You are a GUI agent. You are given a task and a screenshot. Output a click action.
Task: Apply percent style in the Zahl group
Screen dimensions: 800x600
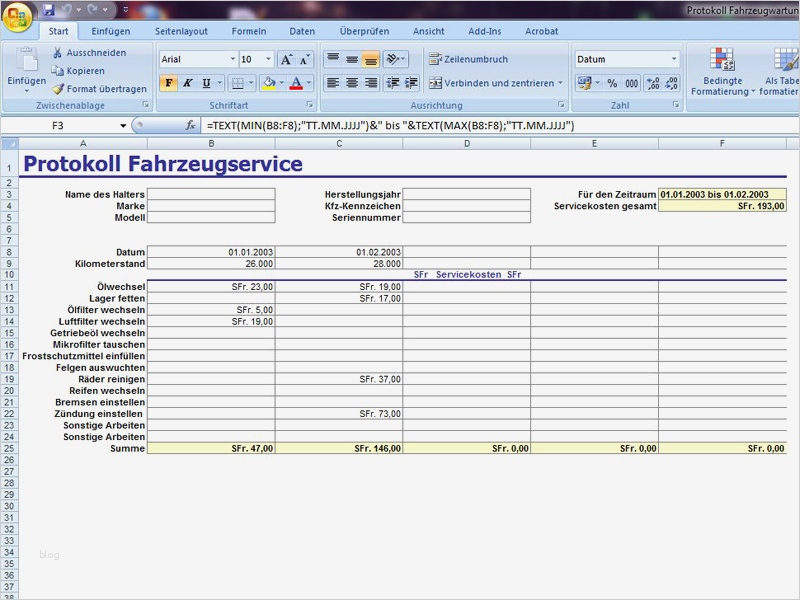click(611, 84)
